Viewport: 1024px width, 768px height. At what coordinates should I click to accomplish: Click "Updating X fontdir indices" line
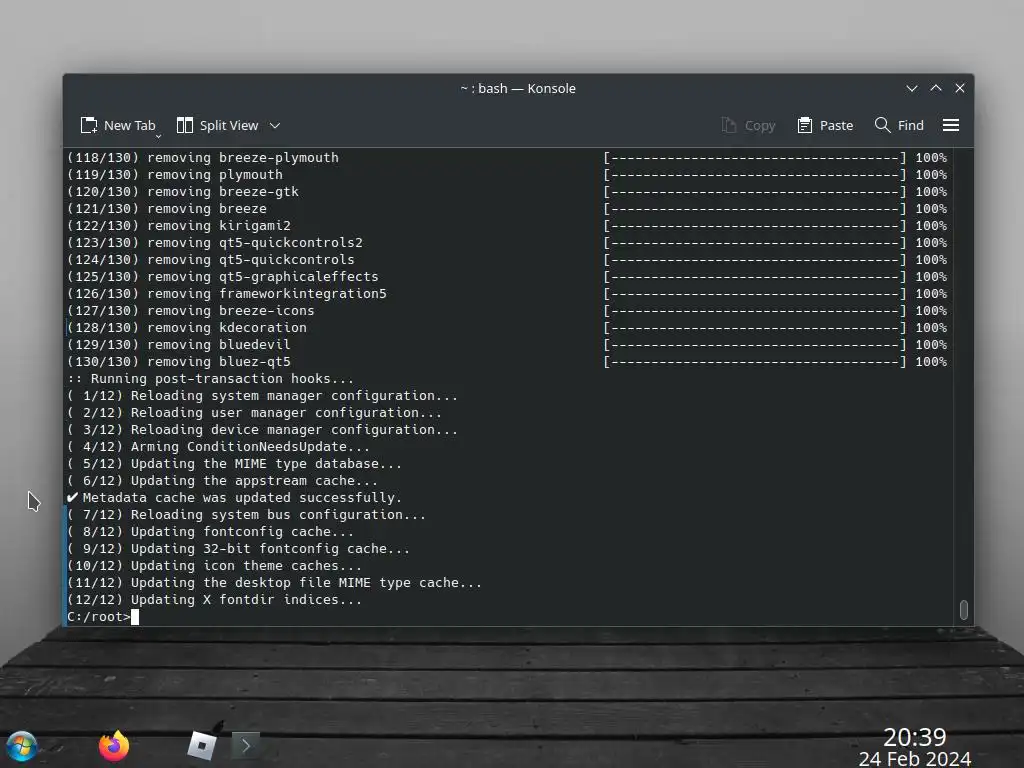214,600
